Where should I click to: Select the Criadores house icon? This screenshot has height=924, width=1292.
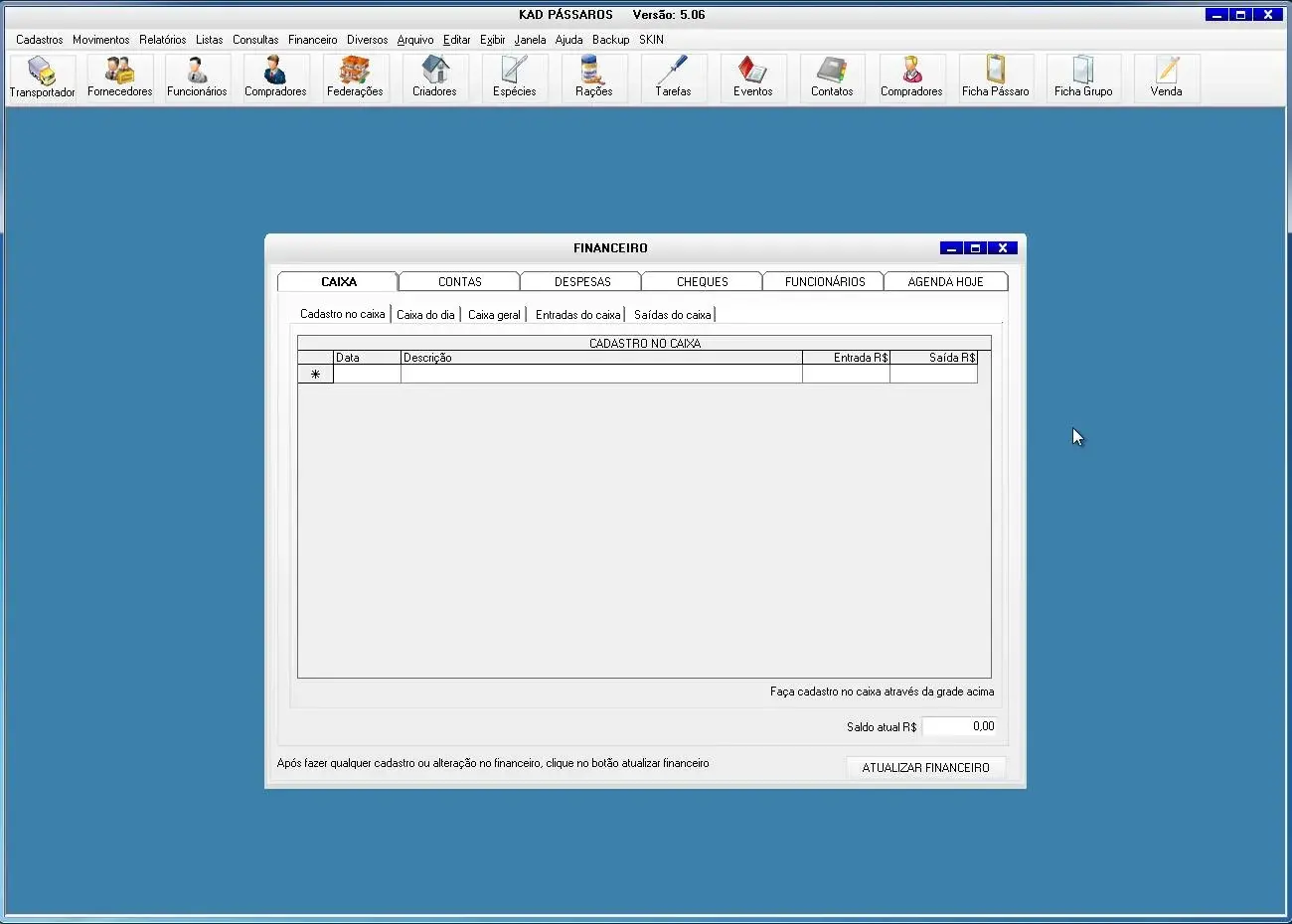434,77
